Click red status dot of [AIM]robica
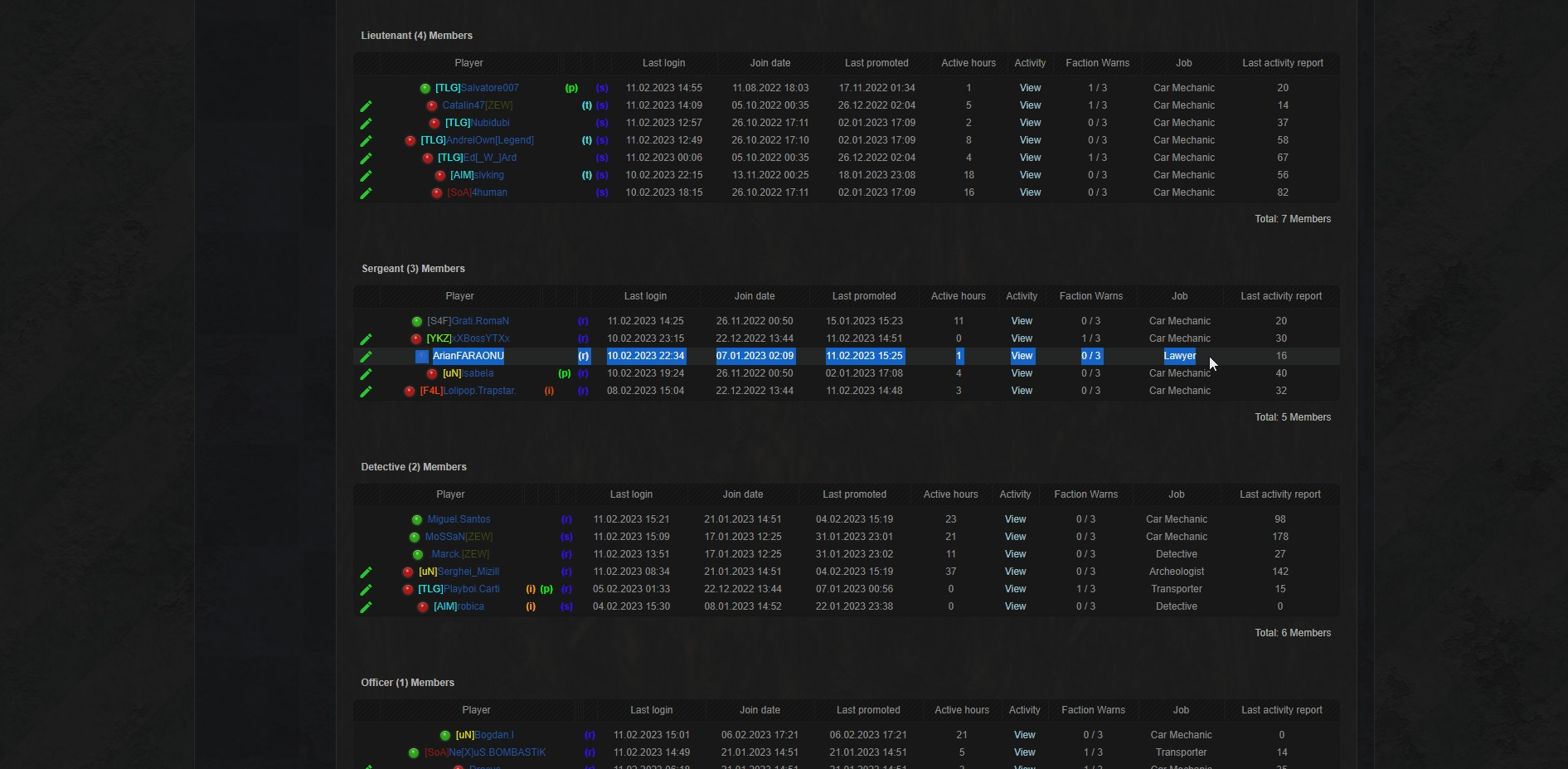The width and height of the screenshot is (1568, 769). click(x=423, y=607)
